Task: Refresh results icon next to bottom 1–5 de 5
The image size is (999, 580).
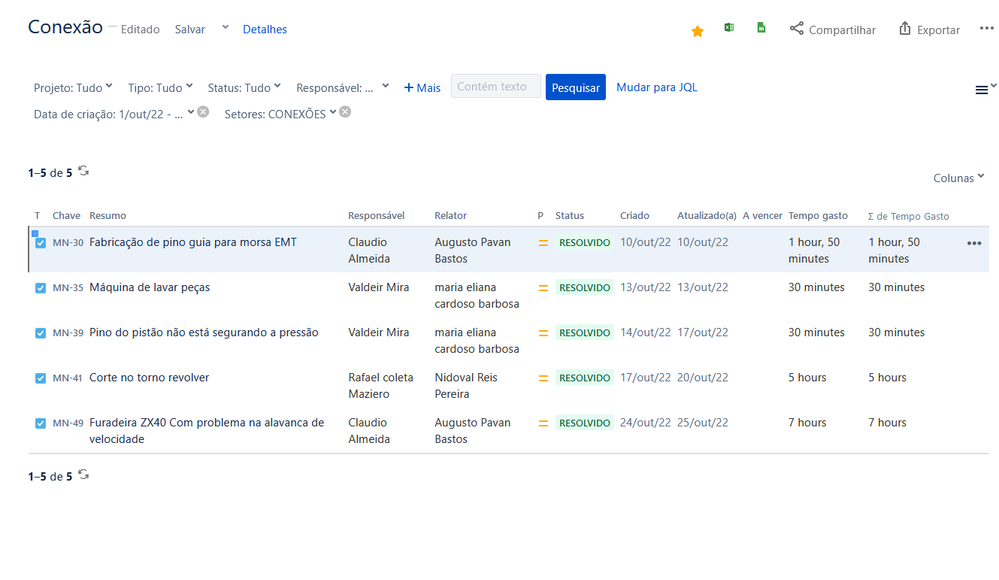Action: click(83, 475)
